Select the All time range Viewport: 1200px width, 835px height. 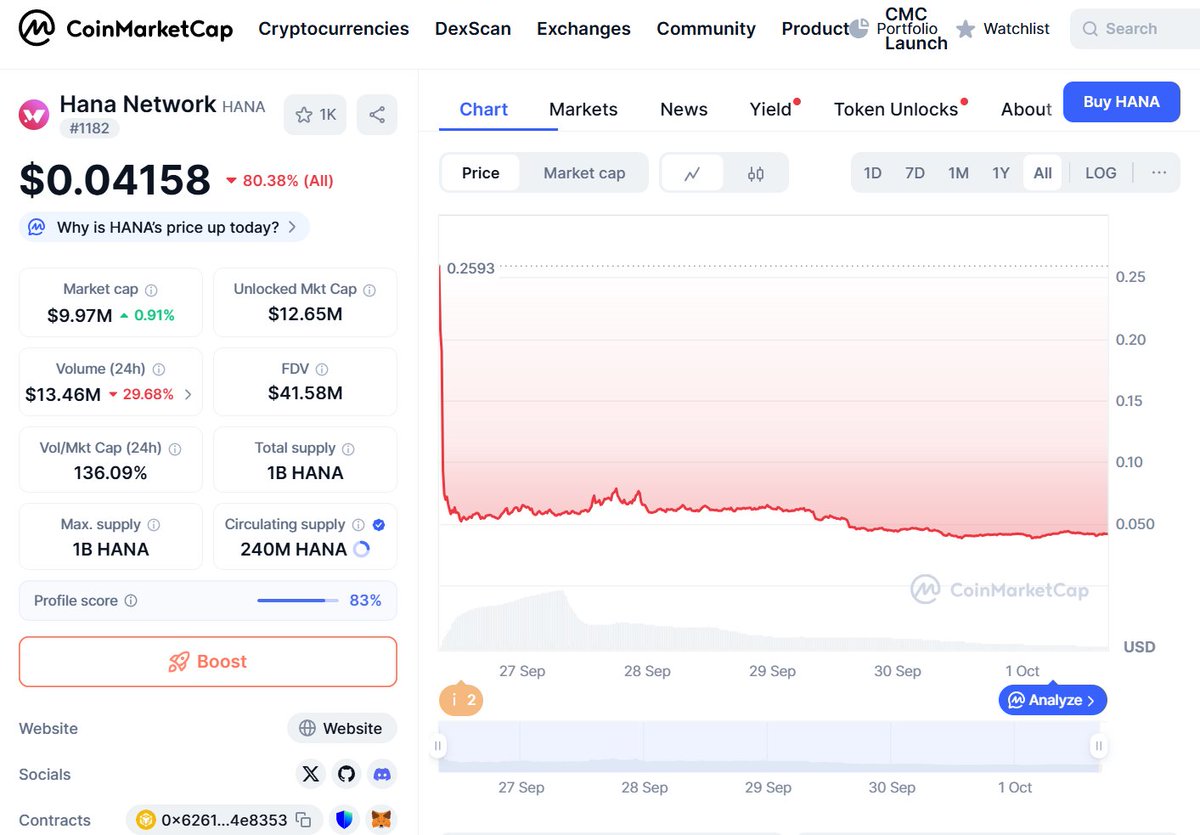tap(1042, 173)
